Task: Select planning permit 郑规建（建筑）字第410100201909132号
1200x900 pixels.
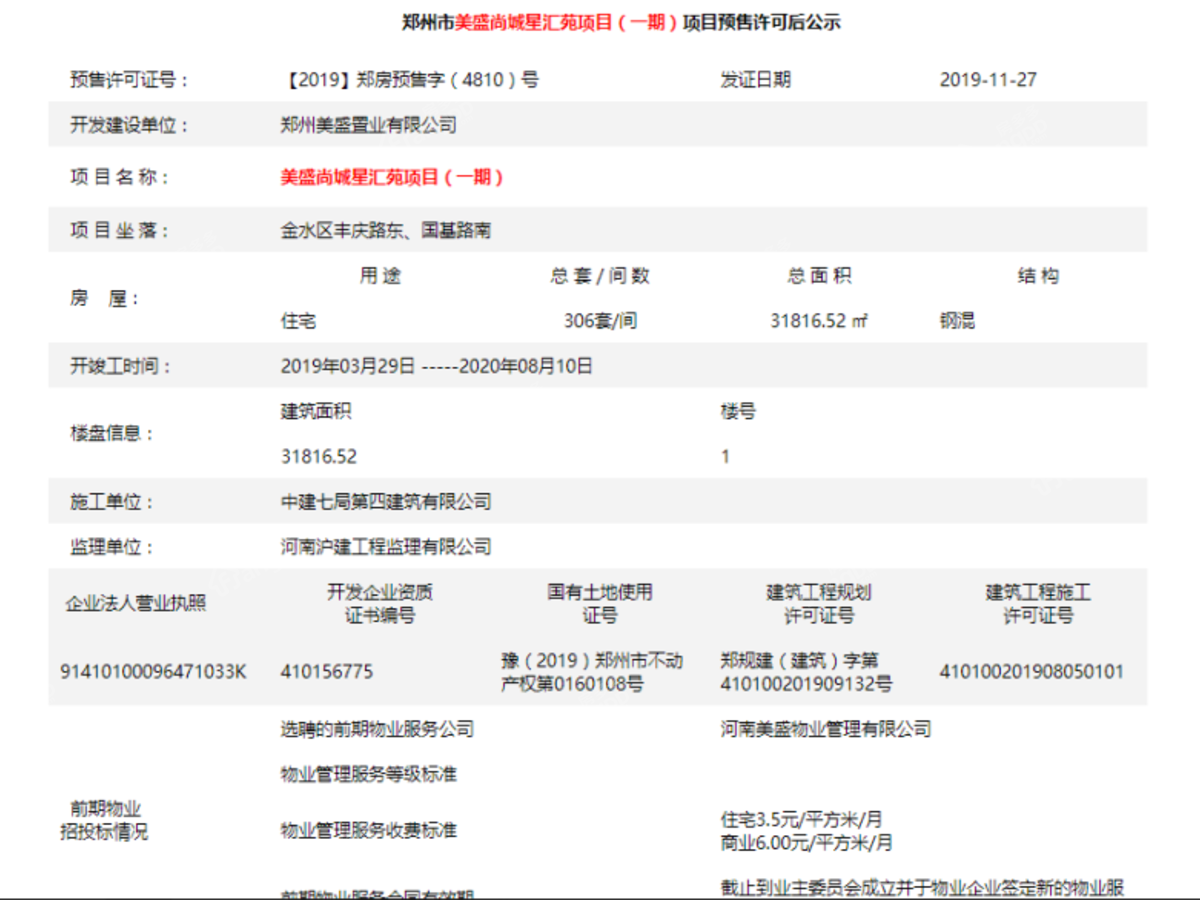Action: click(806, 673)
